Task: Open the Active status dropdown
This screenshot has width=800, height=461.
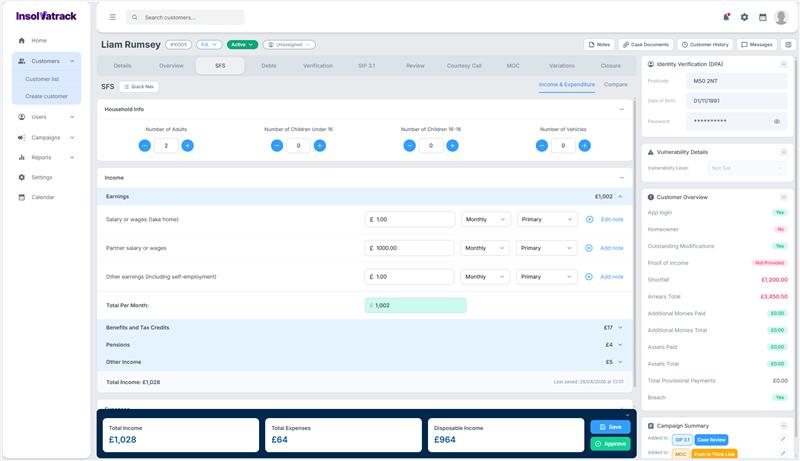Action: [x=242, y=45]
